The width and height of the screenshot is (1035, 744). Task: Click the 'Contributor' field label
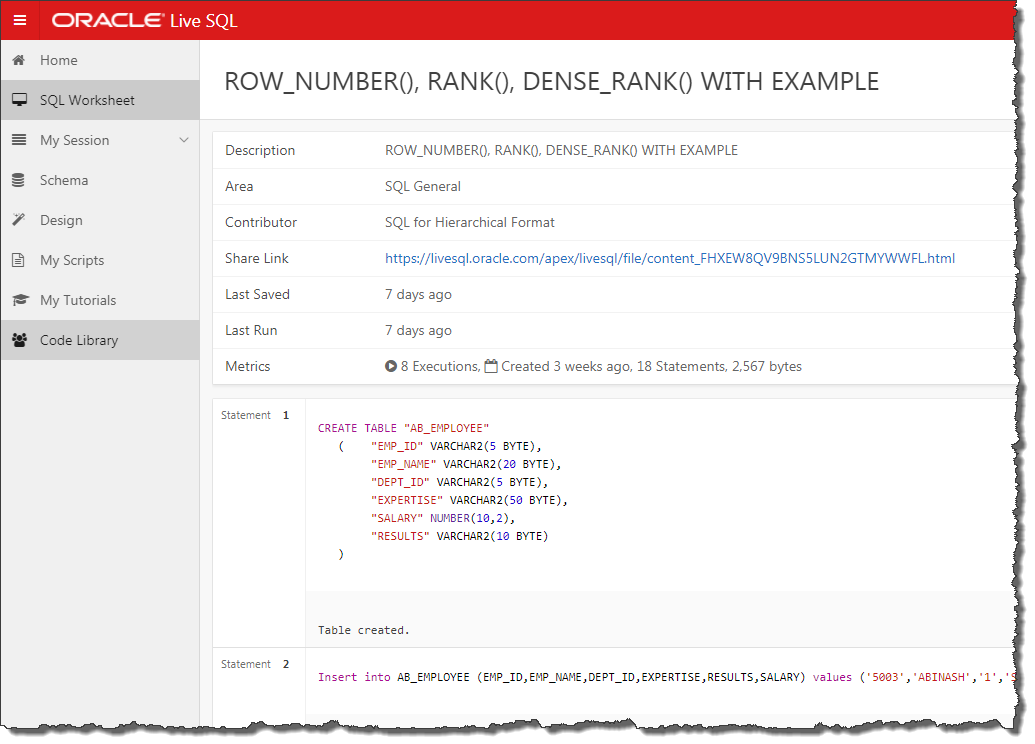[261, 222]
